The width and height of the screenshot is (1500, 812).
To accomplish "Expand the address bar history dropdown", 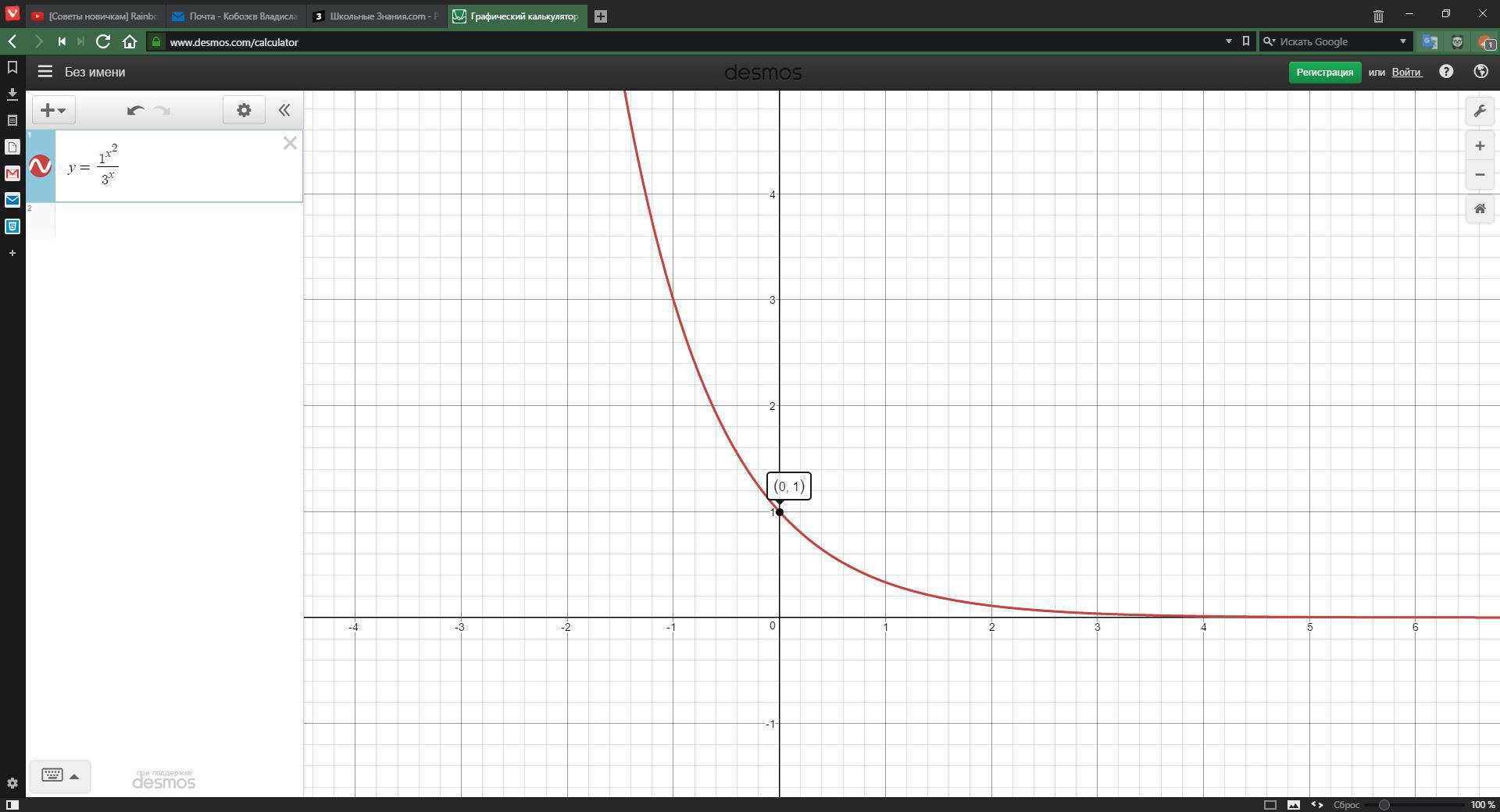I will (1228, 41).
